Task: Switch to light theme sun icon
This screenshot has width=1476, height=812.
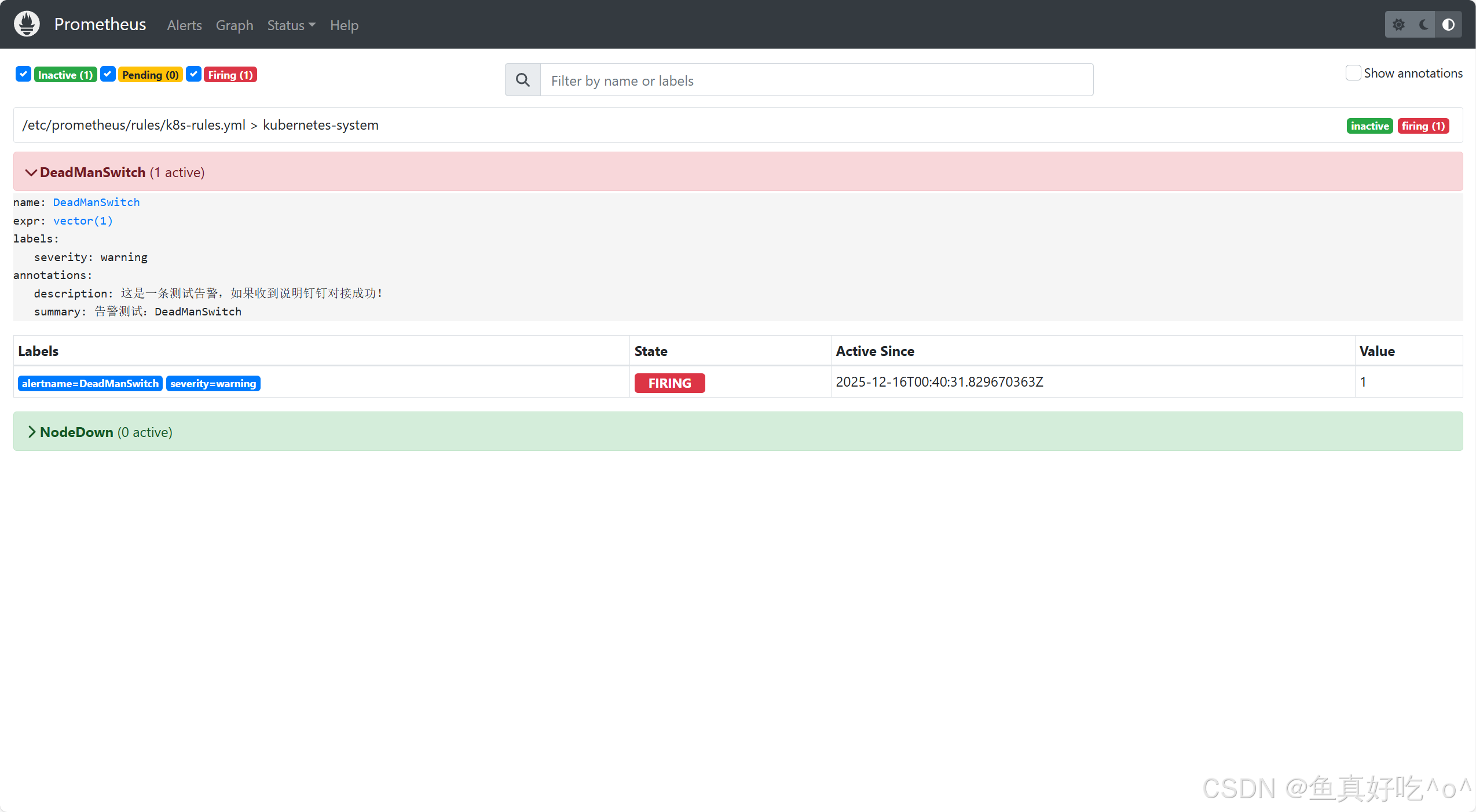Action: [1398, 25]
